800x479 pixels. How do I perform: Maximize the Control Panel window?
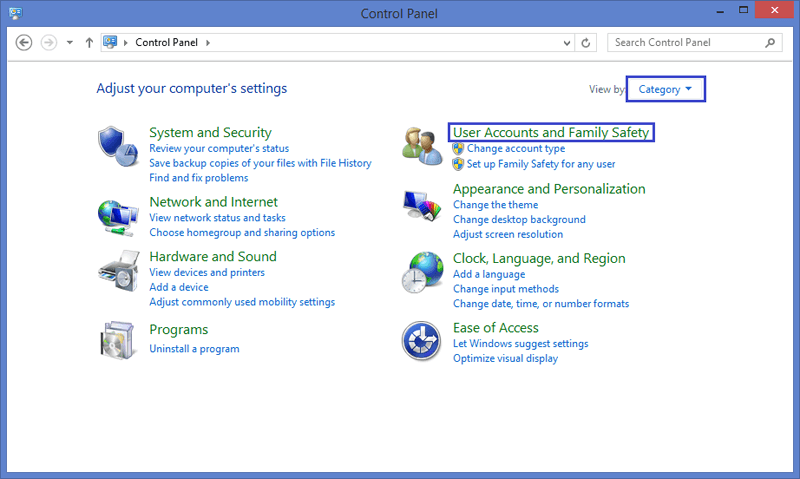743,10
